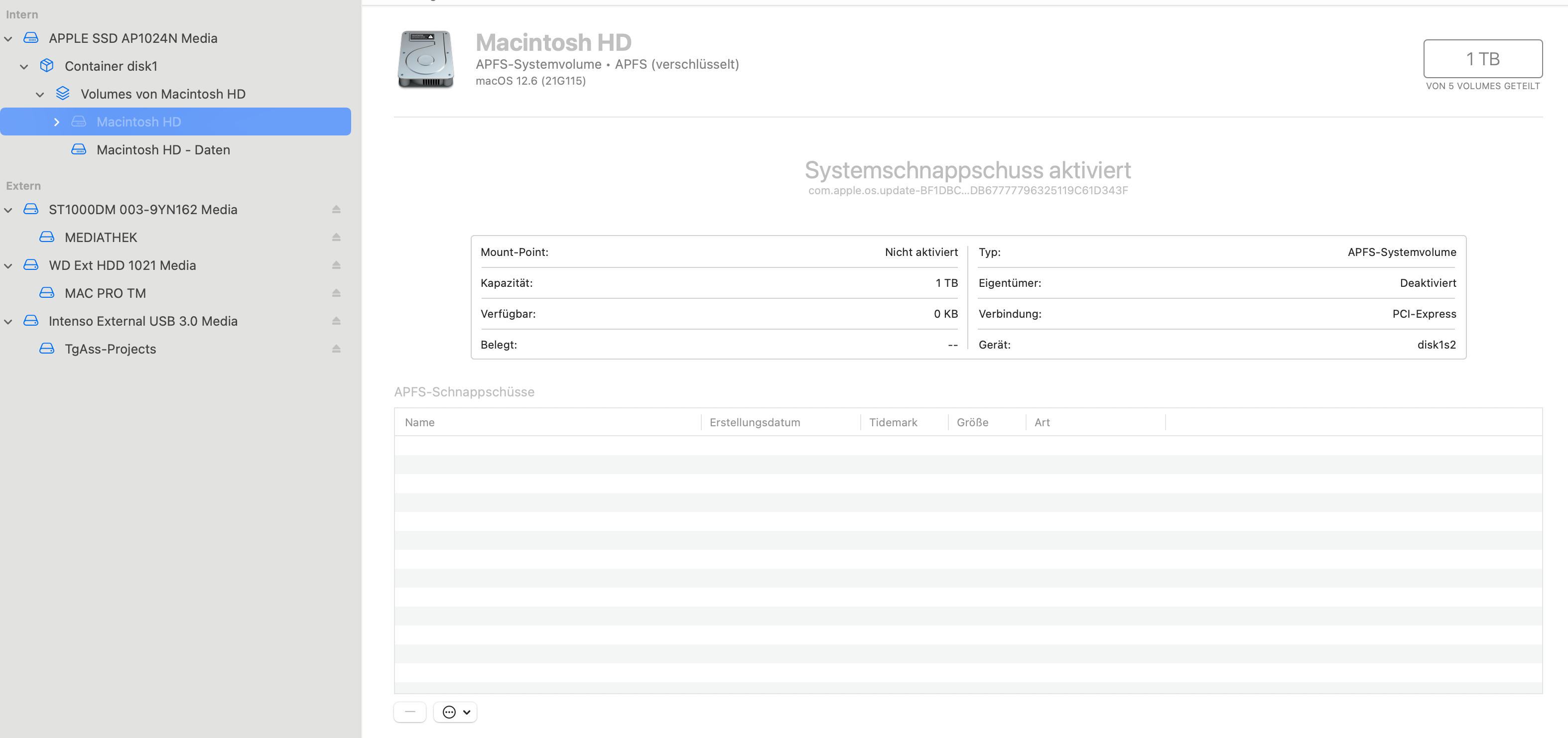
Task: Click the Macintosh HD drive image
Action: [425, 60]
